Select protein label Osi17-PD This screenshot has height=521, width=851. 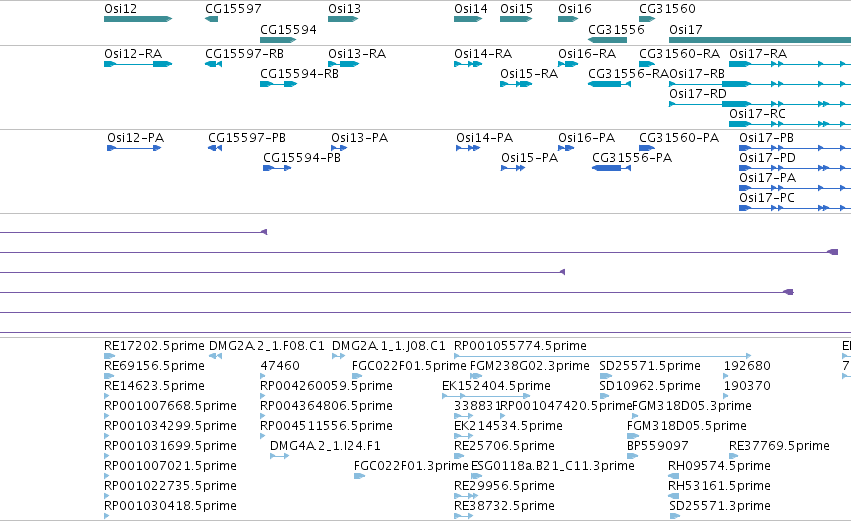click(767, 158)
